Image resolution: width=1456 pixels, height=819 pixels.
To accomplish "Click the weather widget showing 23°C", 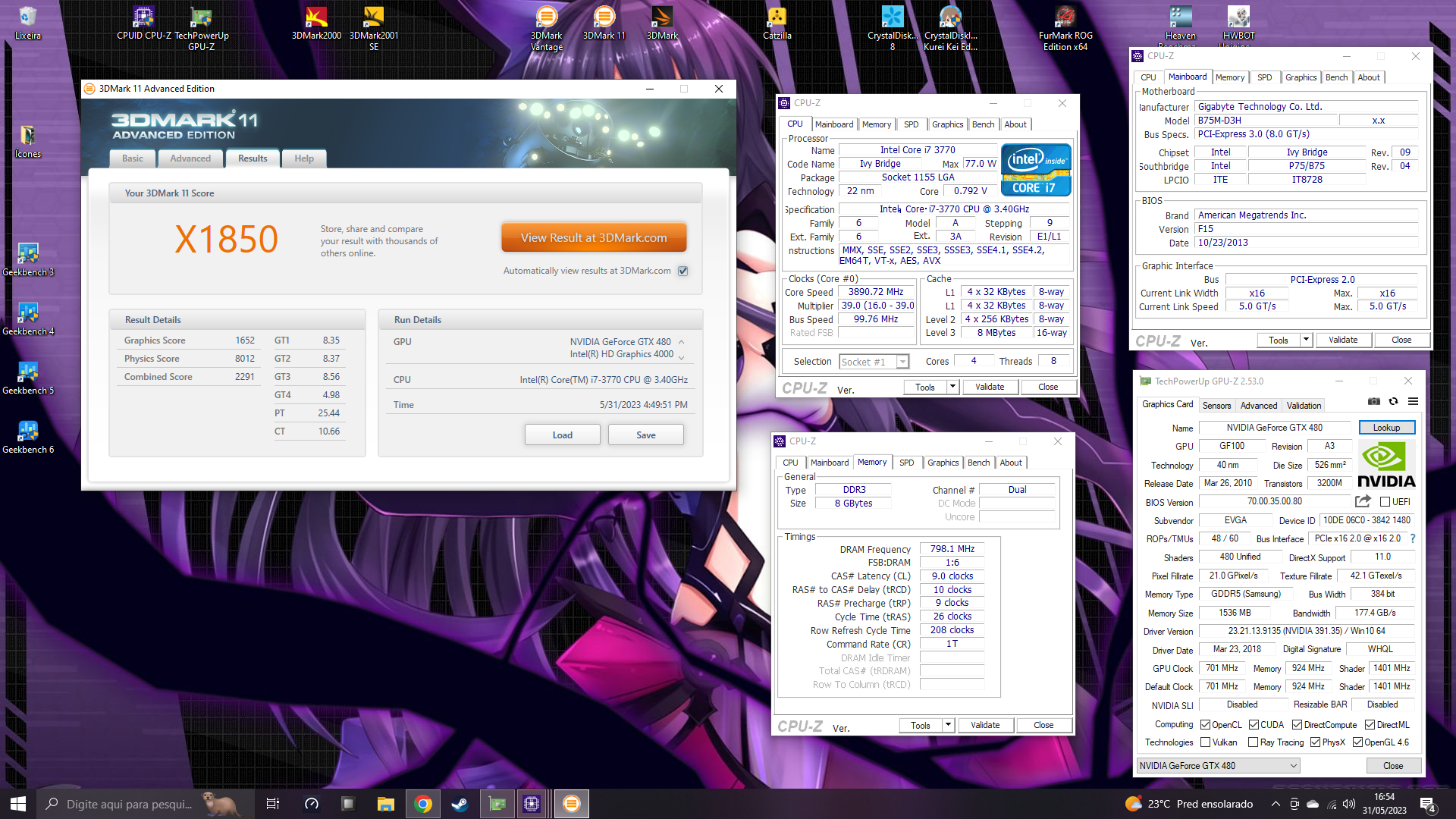I will pyautogui.click(x=1189, y=804).
